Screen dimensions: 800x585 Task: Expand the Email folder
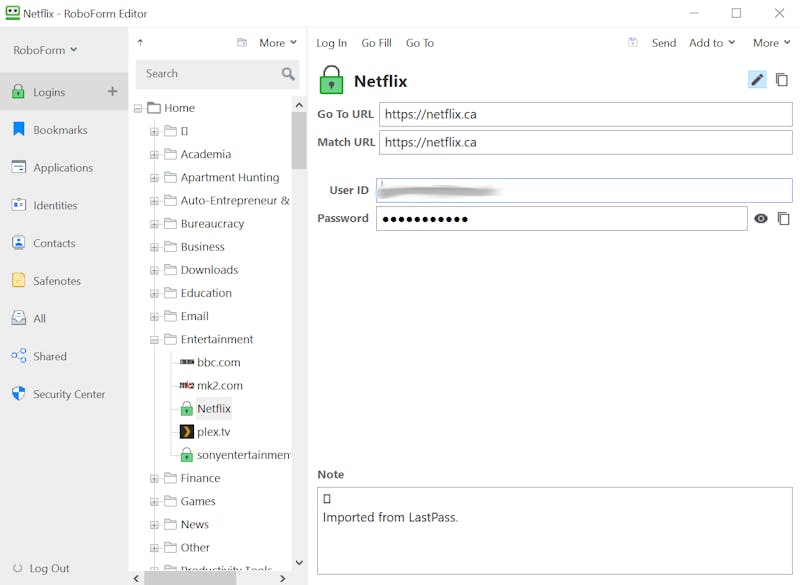point(154,317)
